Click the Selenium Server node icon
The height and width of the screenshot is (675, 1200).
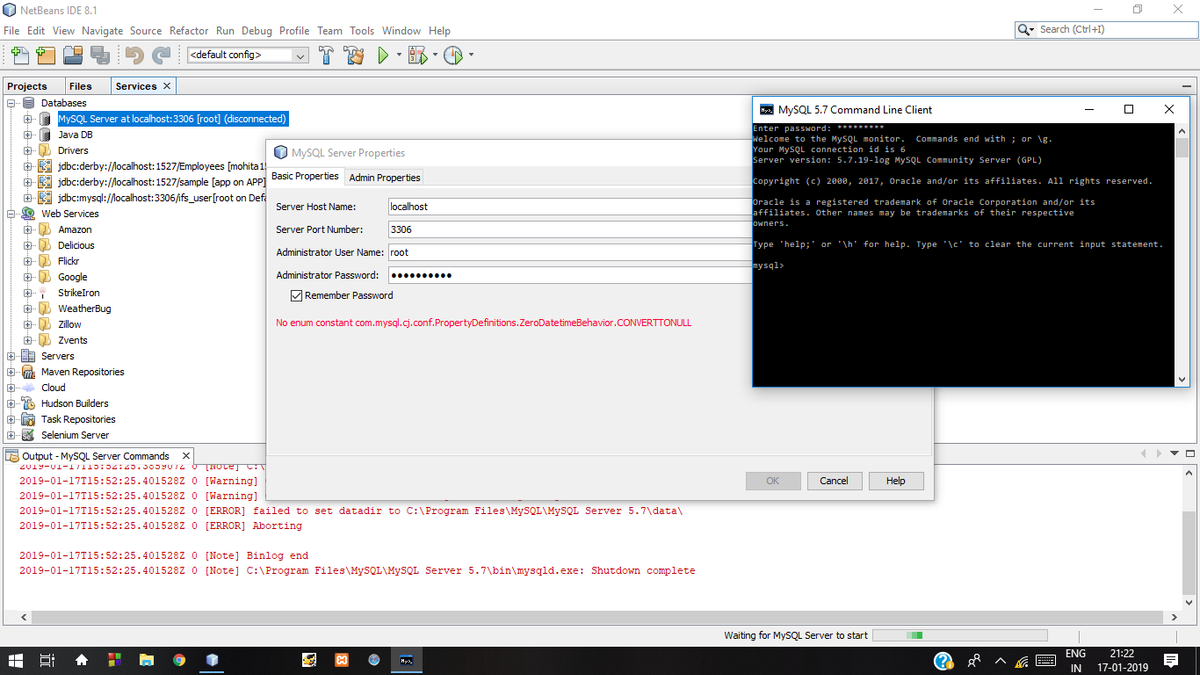(29, 435)
